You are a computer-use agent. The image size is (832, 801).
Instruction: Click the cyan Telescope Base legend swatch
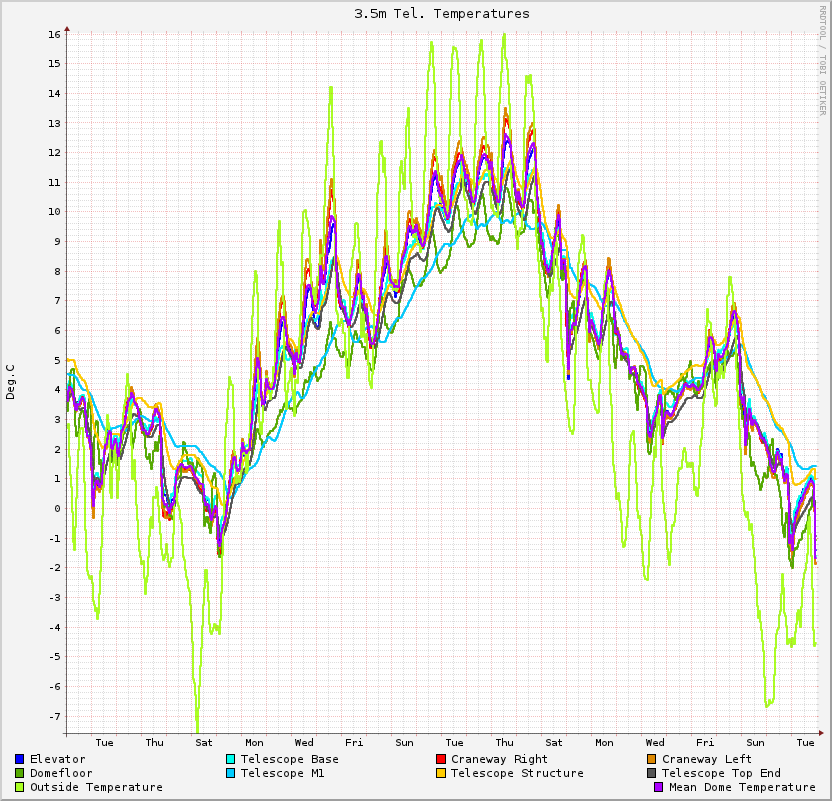coord(231,759)
